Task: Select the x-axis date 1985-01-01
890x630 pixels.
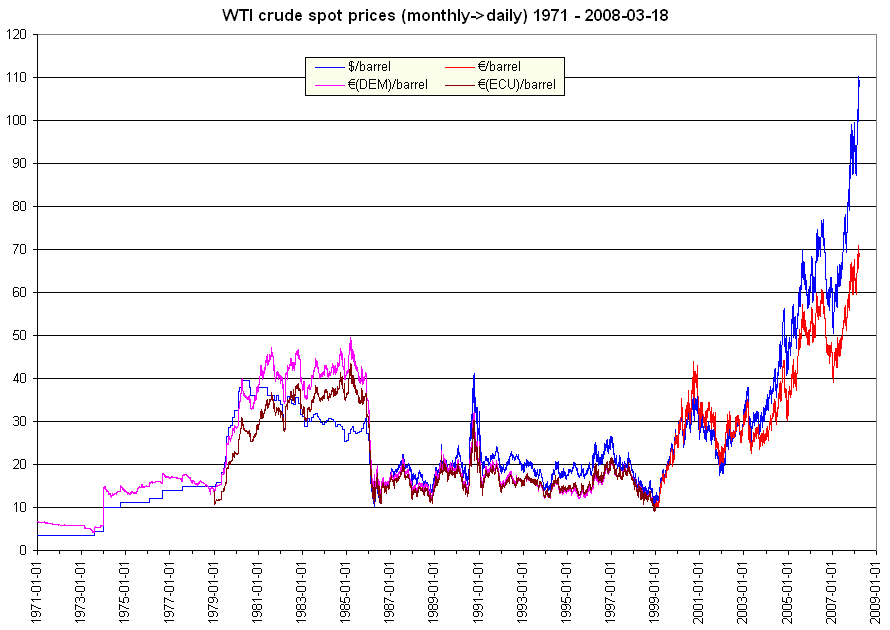Action: tap(347, 591)
